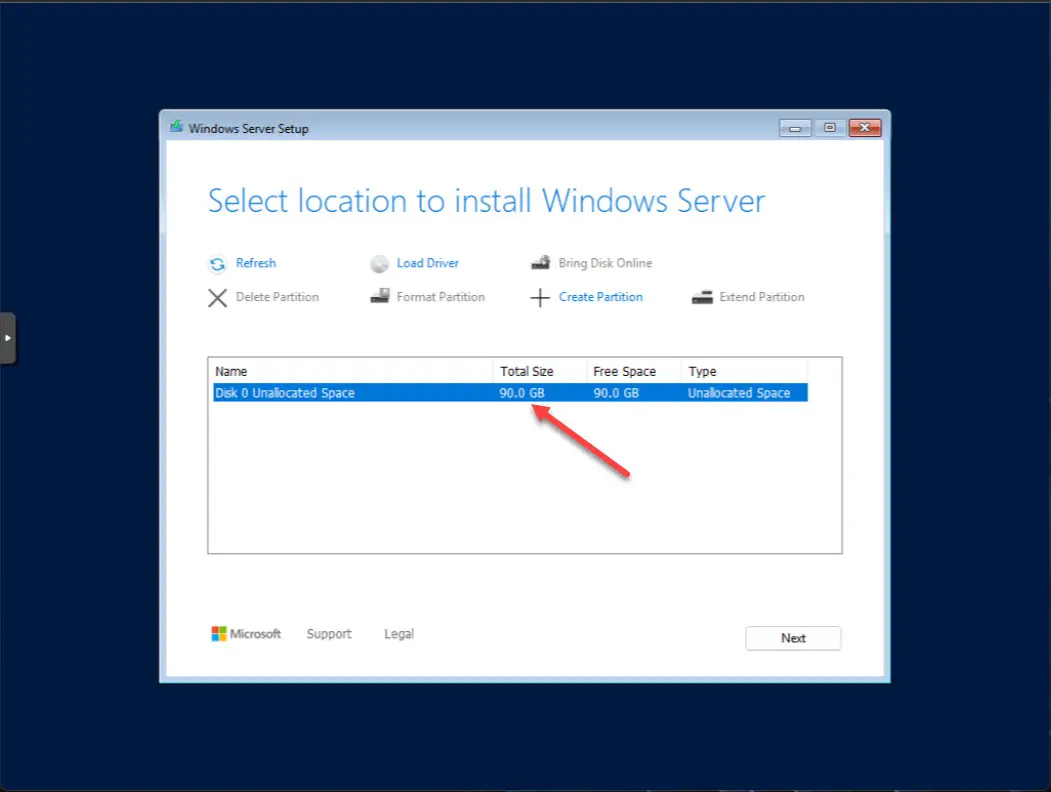Click the 90.0 GB Free Space cell
Screen dimensions: 1051x792
click(x=616, y=393)
